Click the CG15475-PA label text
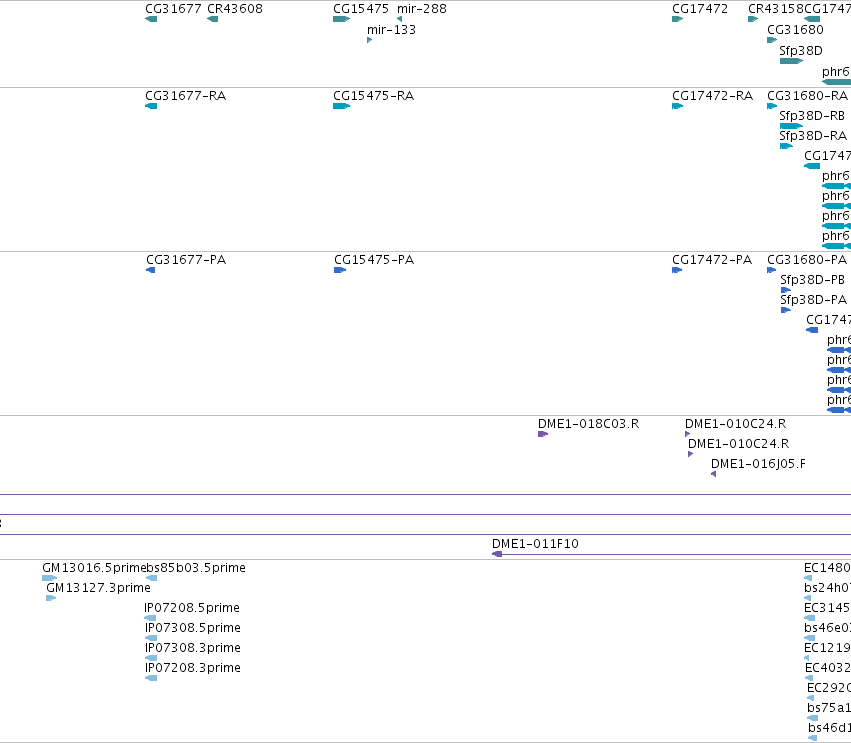This screenshot has width=851, height=743. tap(374, 260)
